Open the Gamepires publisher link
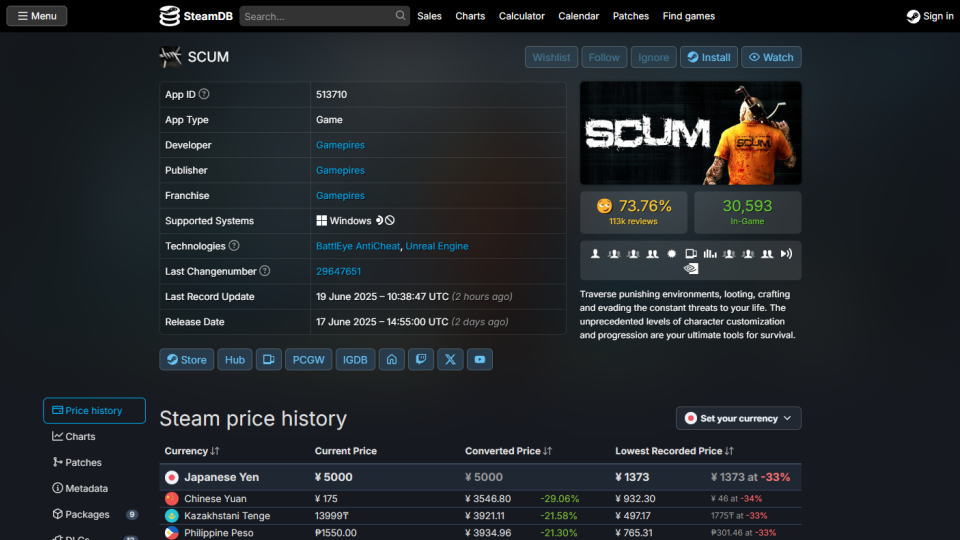The width and height of the screenshot is (960, 540). (x=340, y=170)
